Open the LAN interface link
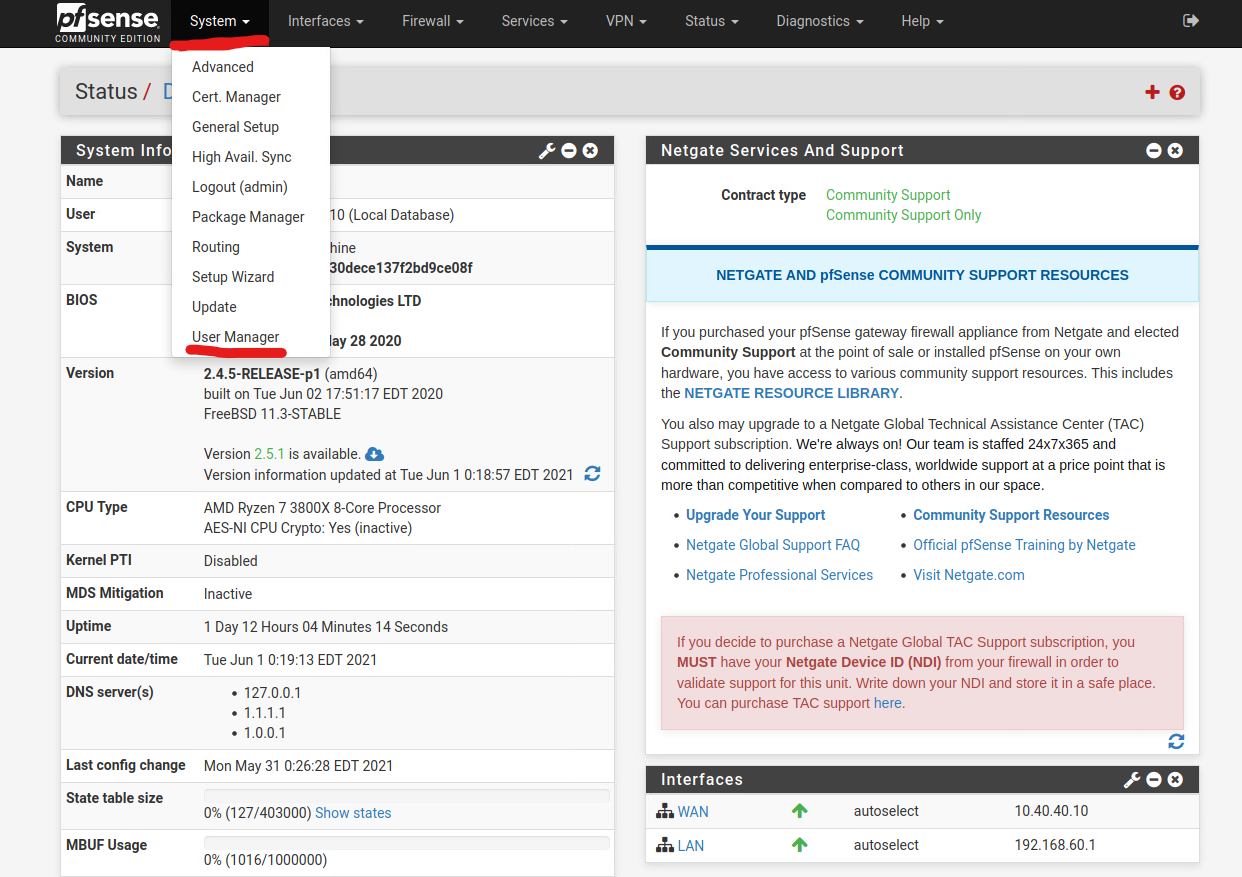 click(x=691, y=846)
